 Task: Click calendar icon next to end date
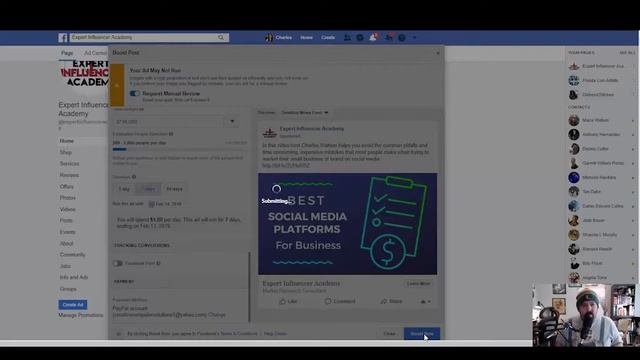coord(151,204)
